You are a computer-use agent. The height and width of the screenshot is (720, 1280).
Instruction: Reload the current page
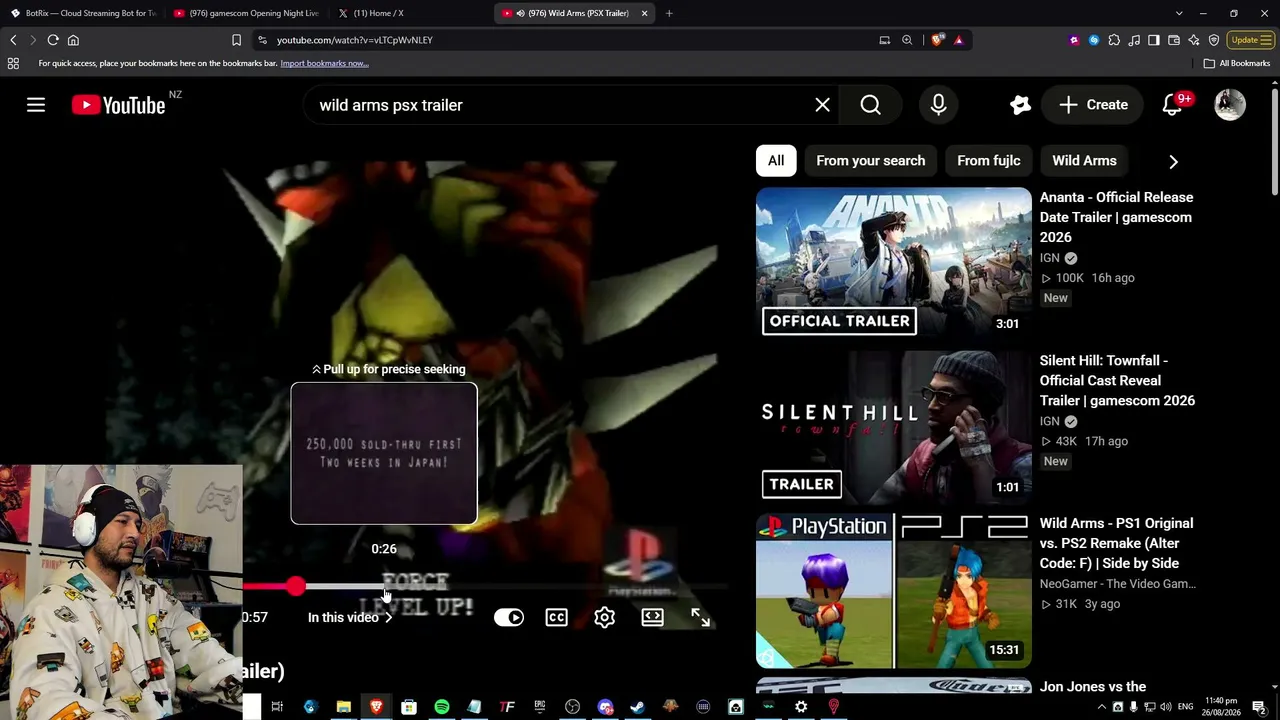(x=53, y=40)
